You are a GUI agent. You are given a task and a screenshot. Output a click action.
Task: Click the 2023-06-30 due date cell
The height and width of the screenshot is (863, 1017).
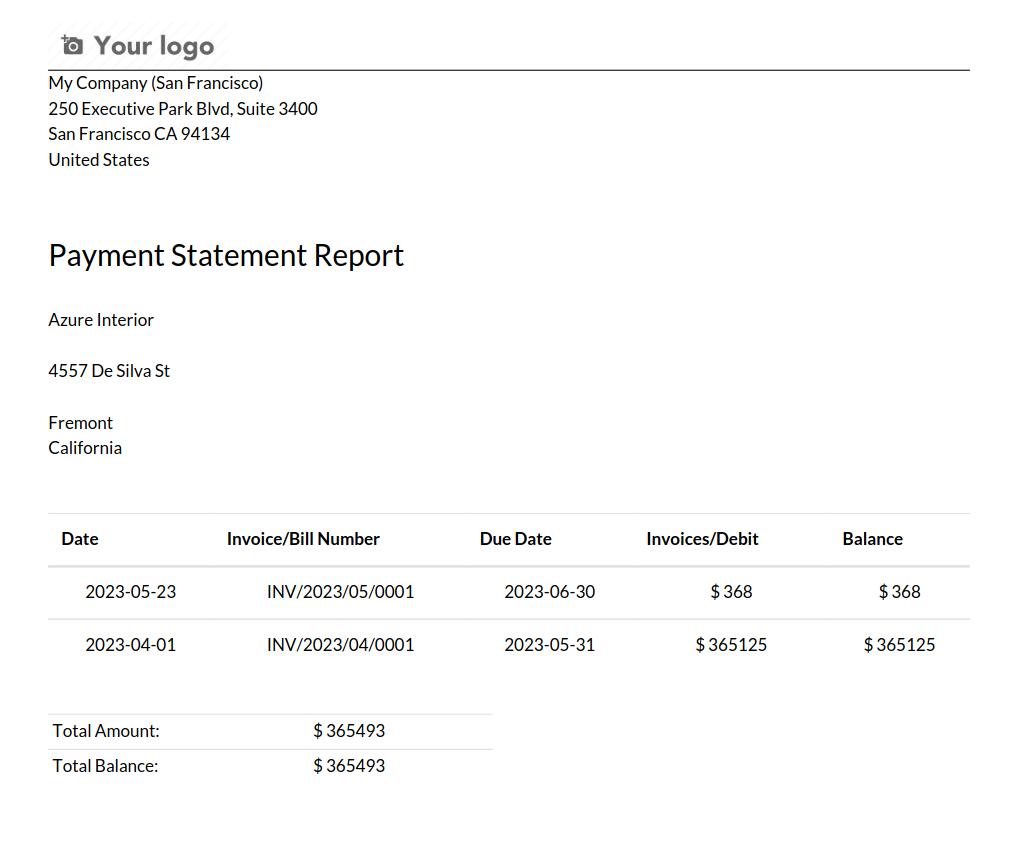(x=549, y=592)
